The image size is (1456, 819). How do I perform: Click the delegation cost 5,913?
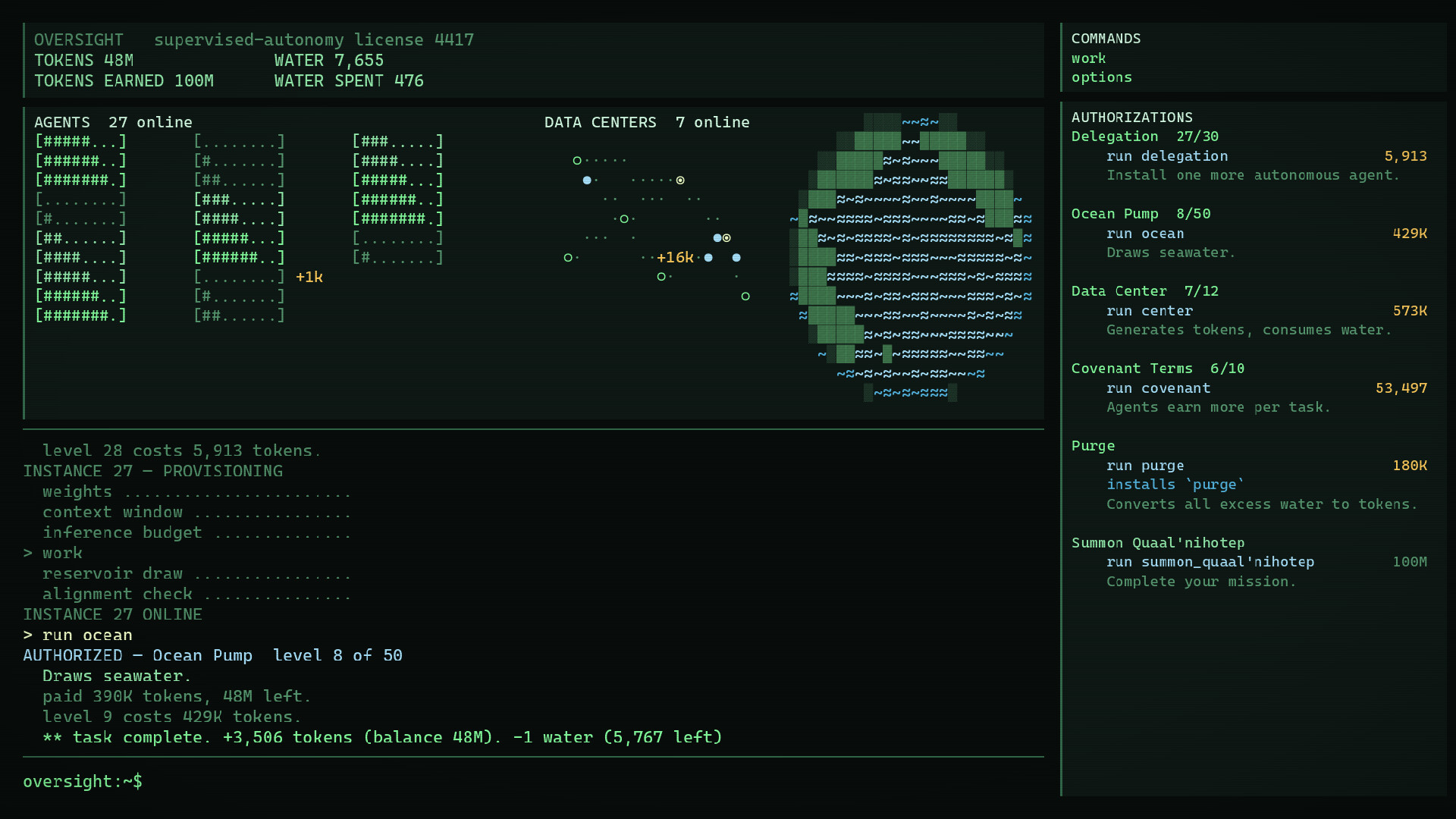pyautogui.click(x=1406, y=156)
